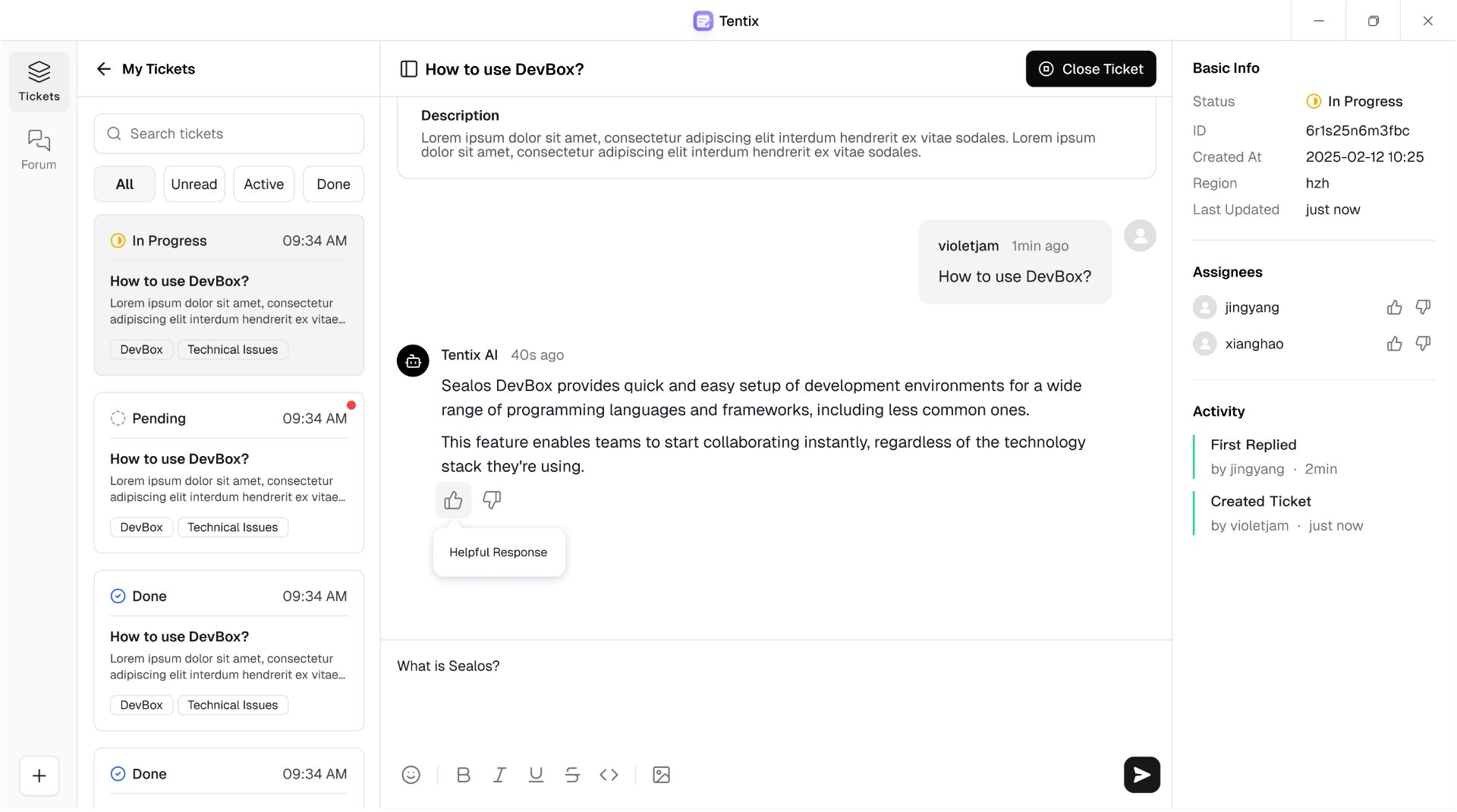The image size is (1457, 812).
Task: Toggle italic formatting in editor
Action: tap(499, 775)
